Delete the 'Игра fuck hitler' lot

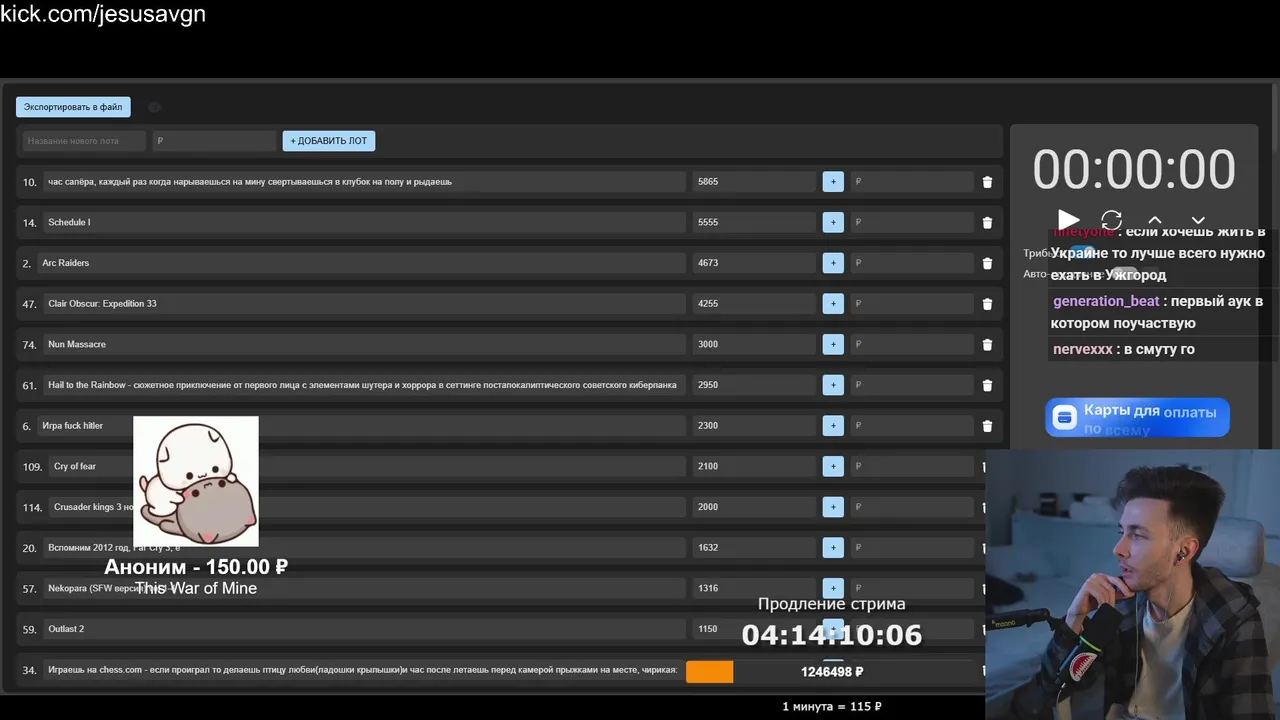point(987,426)
